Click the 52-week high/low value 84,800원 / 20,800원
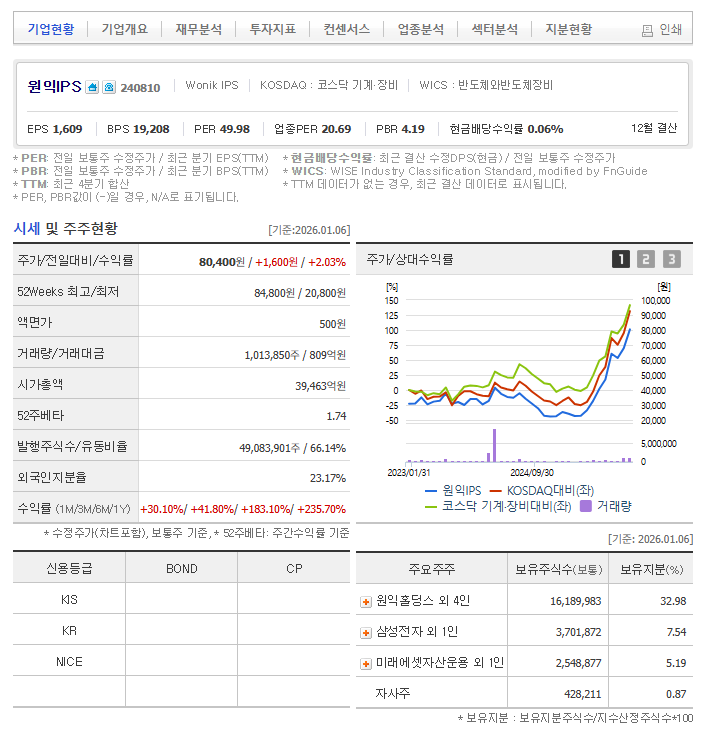Screen dimensions: 705x738 click(x=300, y=293)
